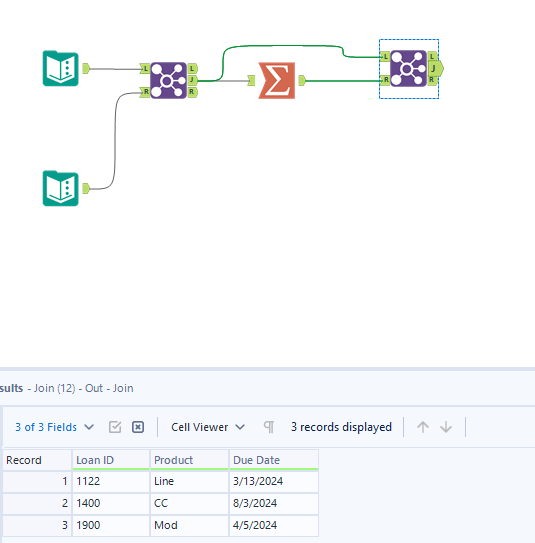This screenshot has width=535, height=543.
Task: Select the Summarize sigma tool
Action: click(277, 81)
